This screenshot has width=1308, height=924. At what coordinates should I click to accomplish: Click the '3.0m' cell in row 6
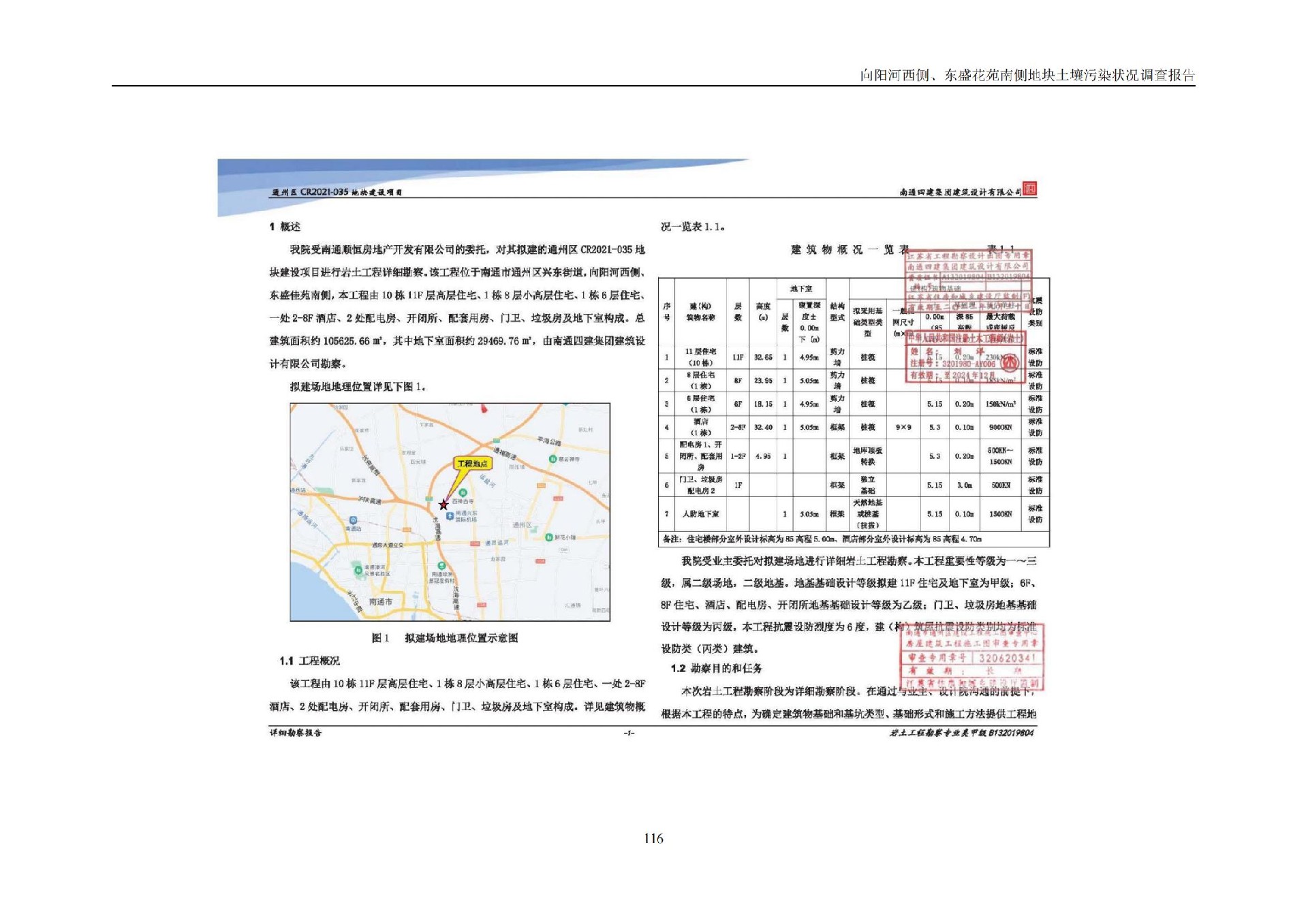coord(964,485)
